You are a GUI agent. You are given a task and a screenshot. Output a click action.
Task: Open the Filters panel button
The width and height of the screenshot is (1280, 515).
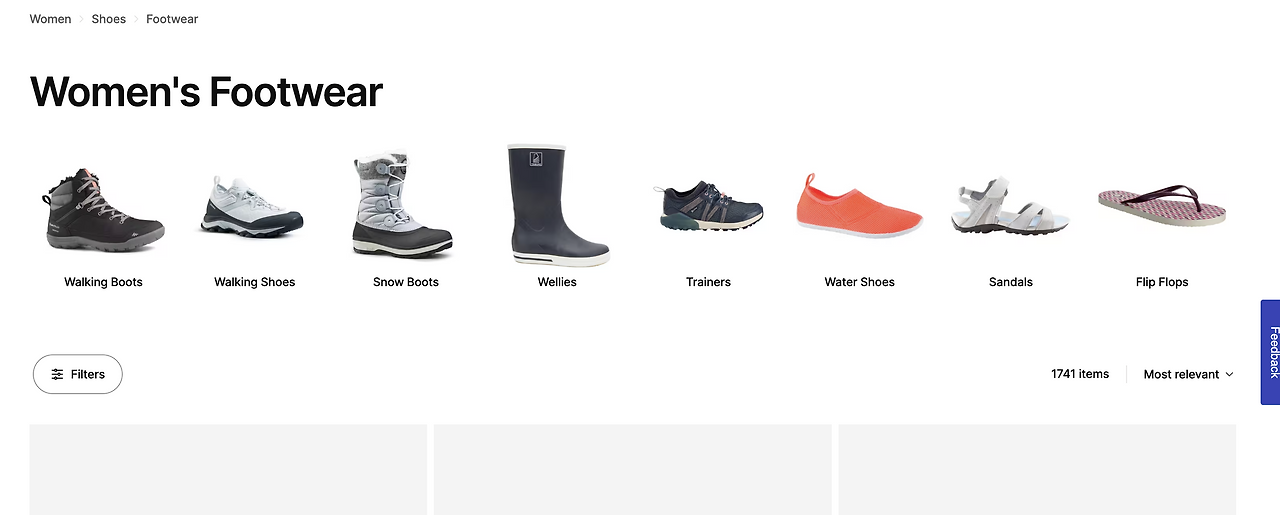click(x=78, y=374)
